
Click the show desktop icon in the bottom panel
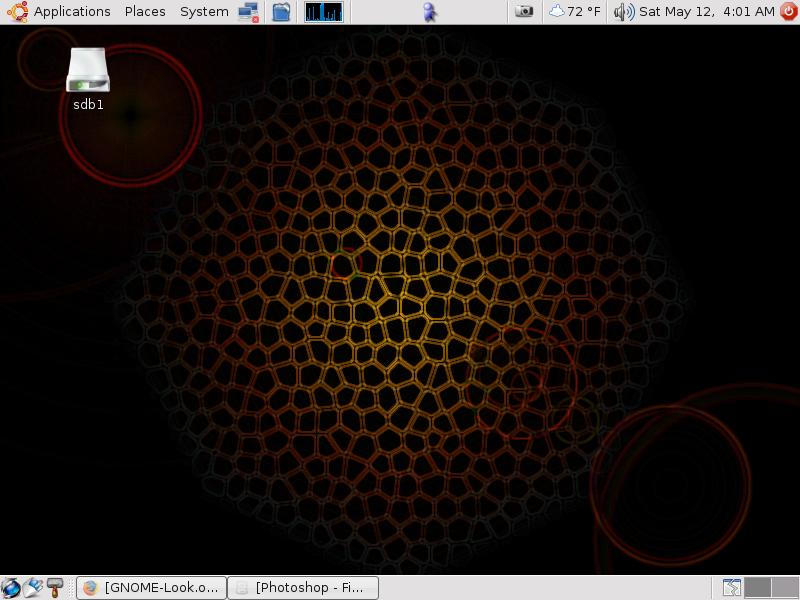point(732,588)
